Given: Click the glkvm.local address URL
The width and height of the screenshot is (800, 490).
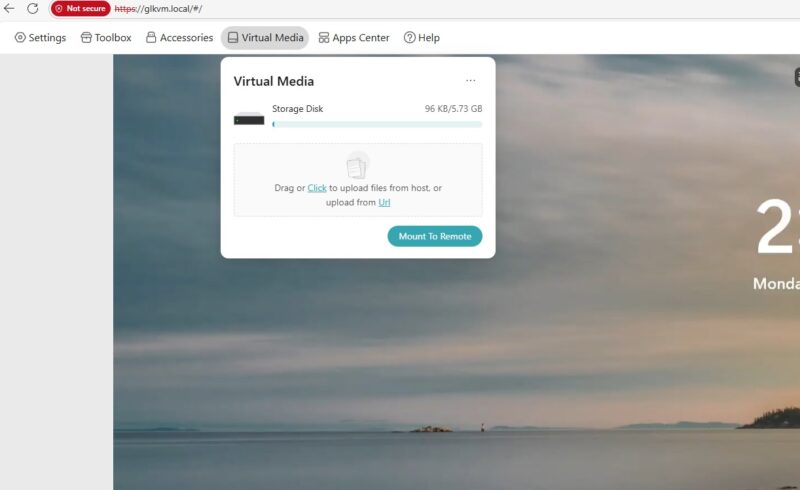Looking at the screenshot, I should pyautogui.click(x=158, y=9).
